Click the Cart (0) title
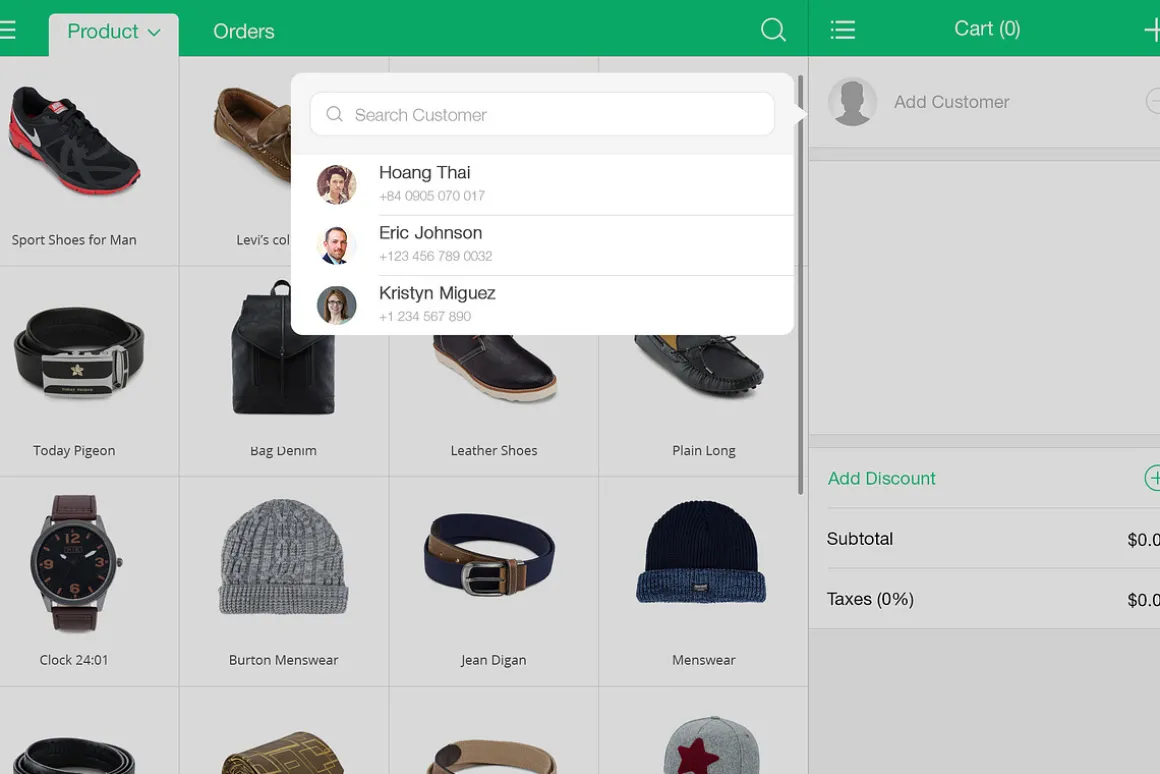1160x774 pixels. [x=987, y=29]
